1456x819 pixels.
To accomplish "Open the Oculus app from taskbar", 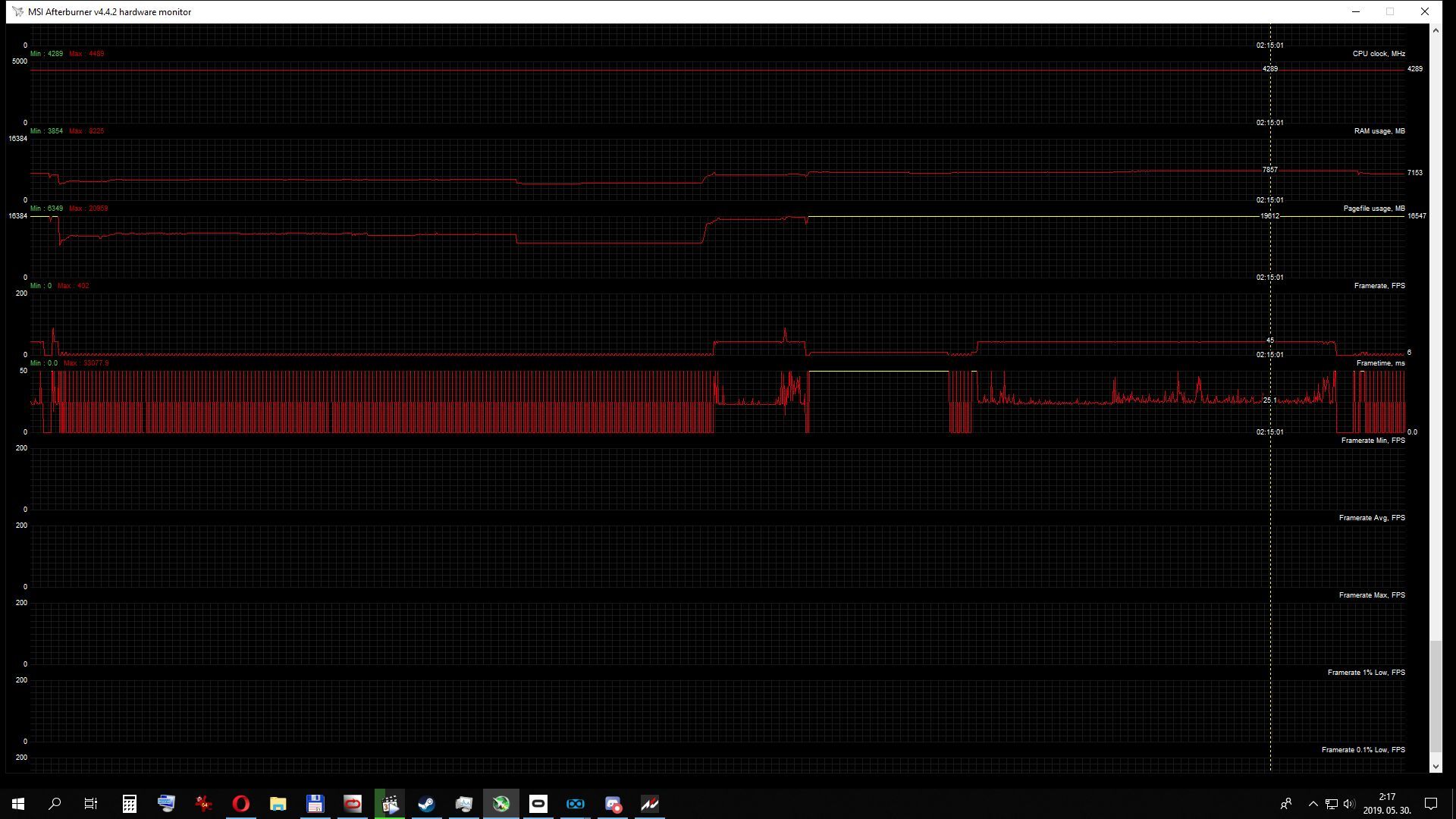I will point(538,804).
